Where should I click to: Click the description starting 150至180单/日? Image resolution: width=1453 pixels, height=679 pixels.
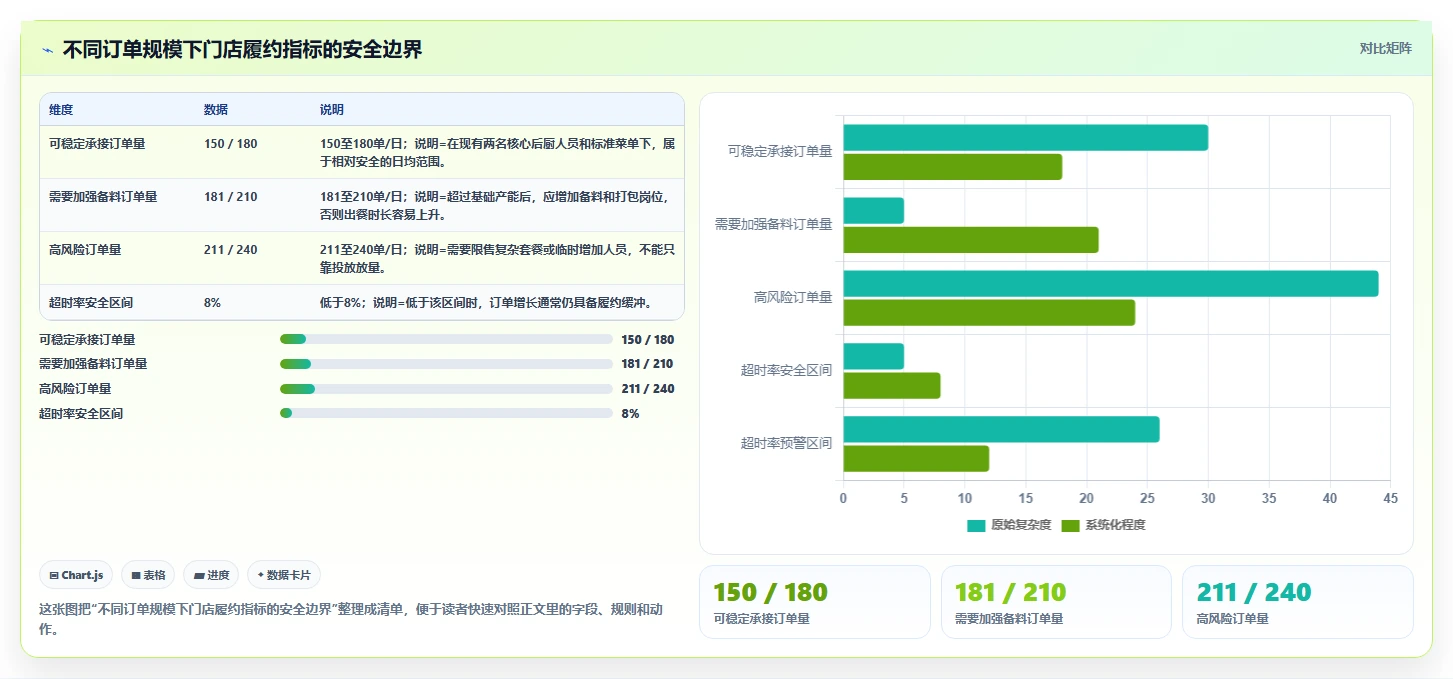click(x=497, y=152)
